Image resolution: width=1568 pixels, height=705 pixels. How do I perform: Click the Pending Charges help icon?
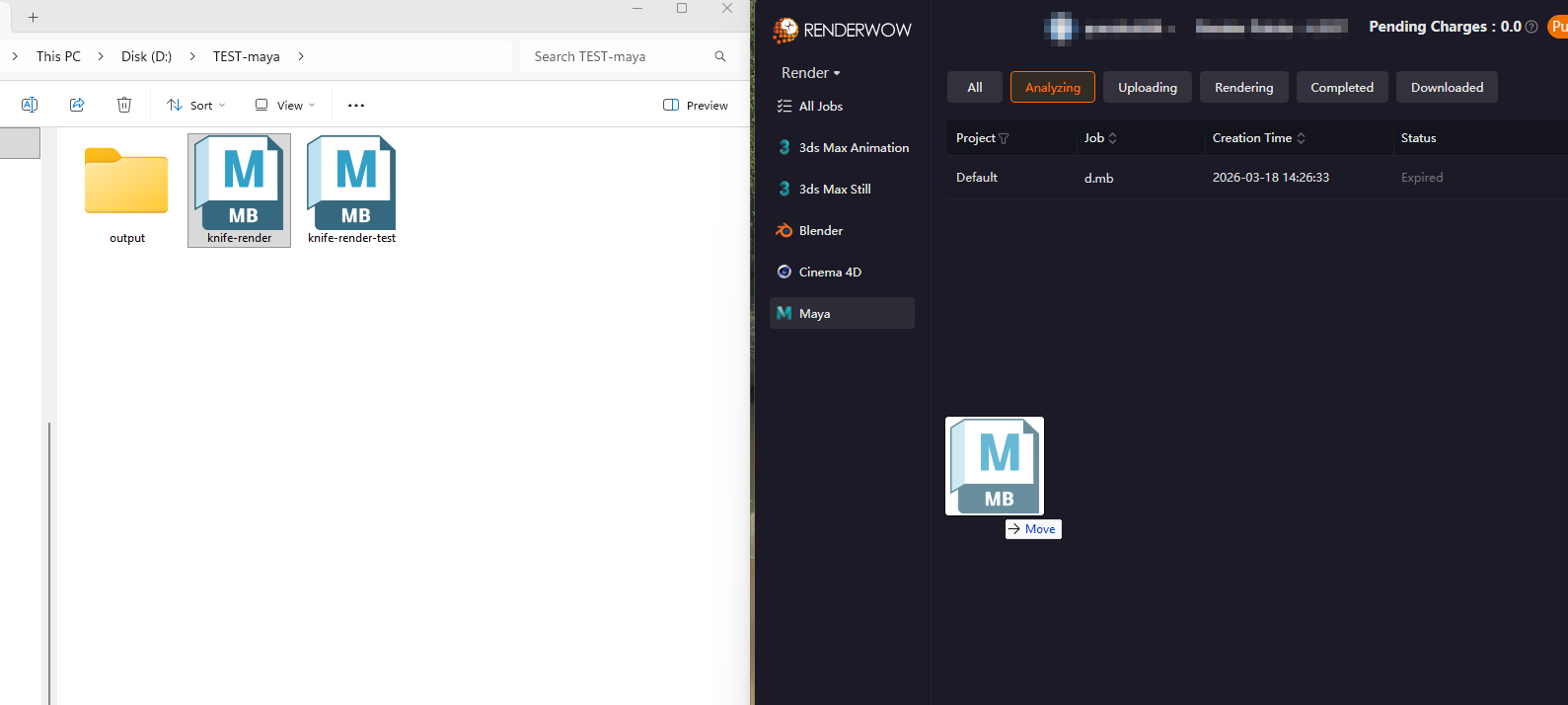click(x=1531, y=27)
